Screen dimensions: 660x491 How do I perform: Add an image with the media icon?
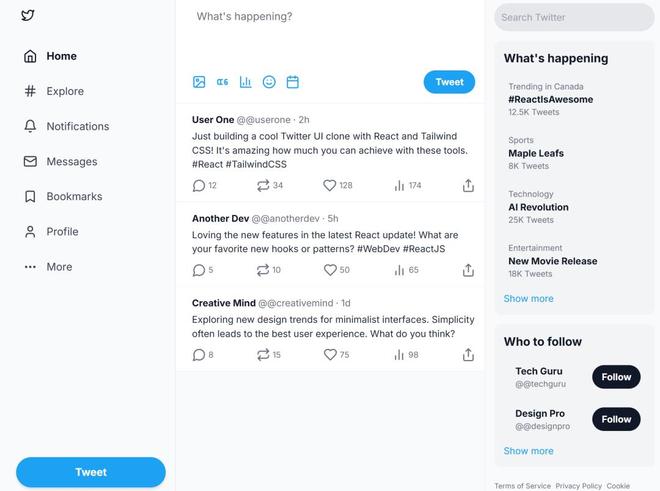199,82
